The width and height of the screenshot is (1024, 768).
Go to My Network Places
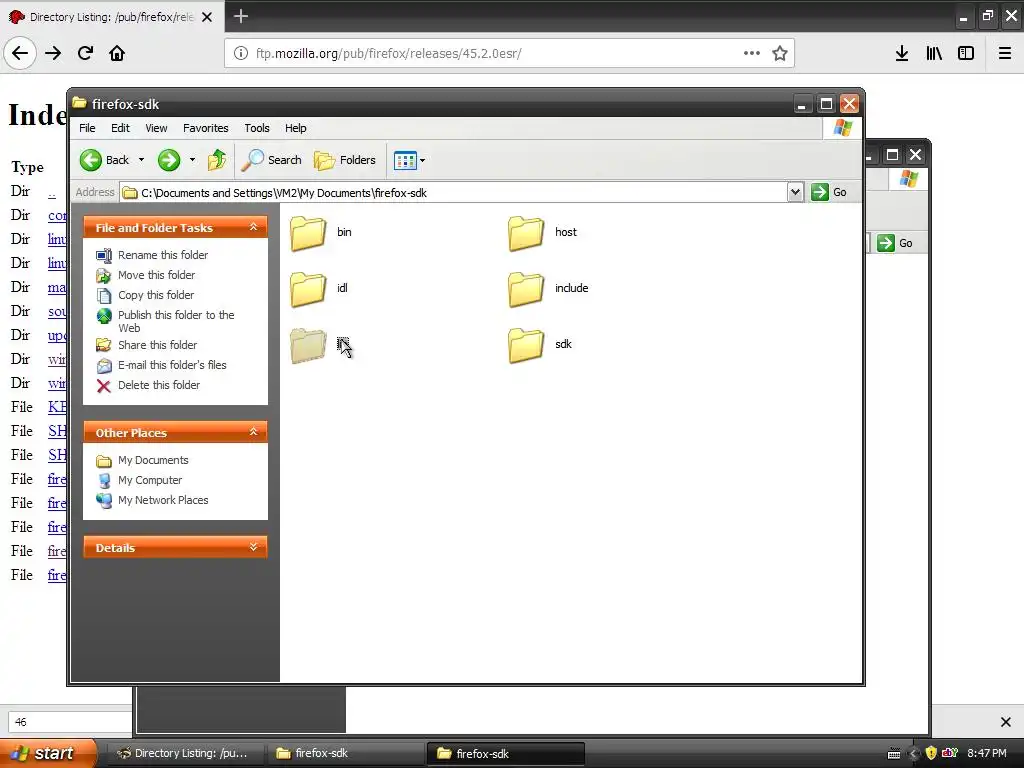coord(152,500)
